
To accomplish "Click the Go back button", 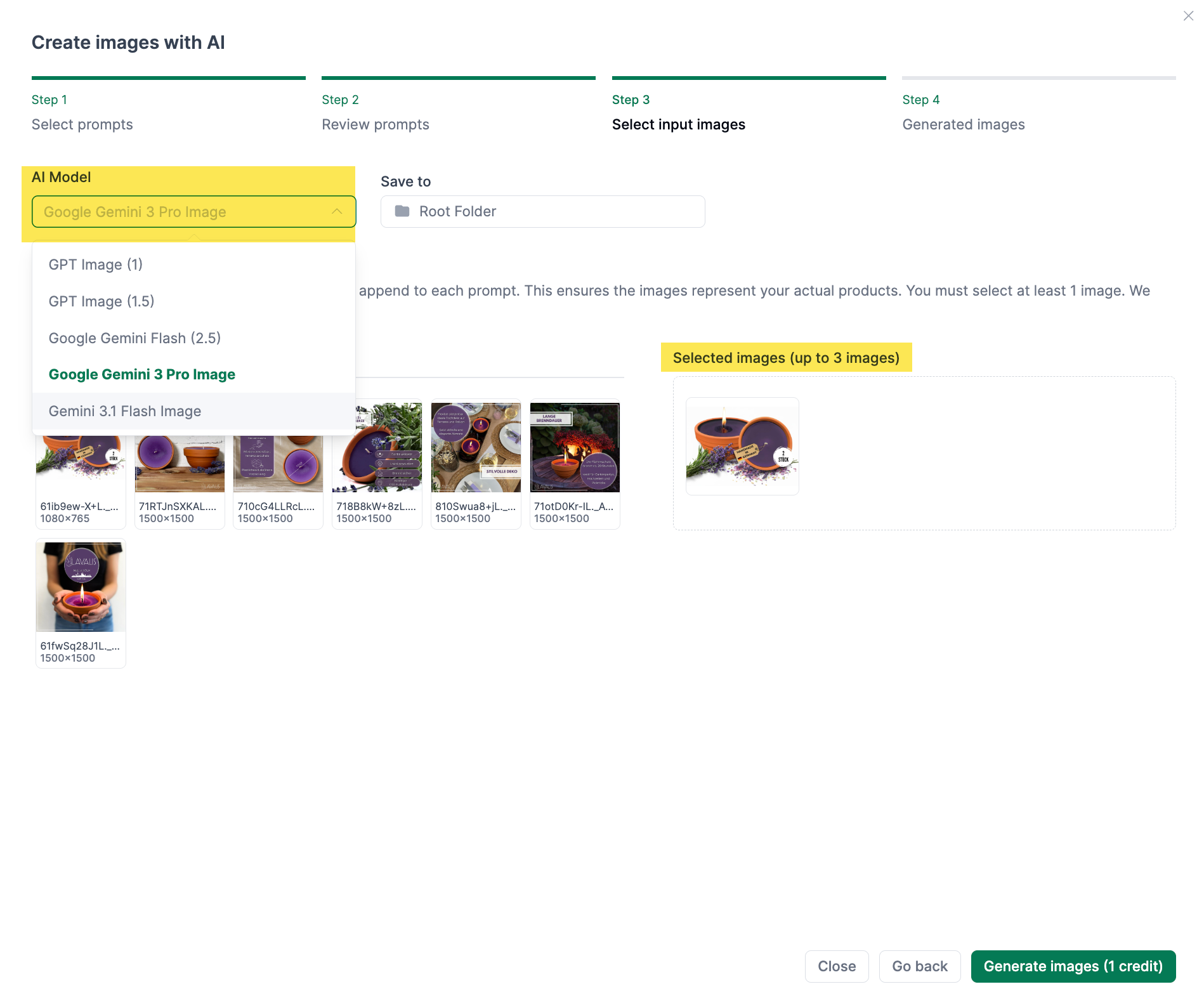I will click(x=919, y=966).
